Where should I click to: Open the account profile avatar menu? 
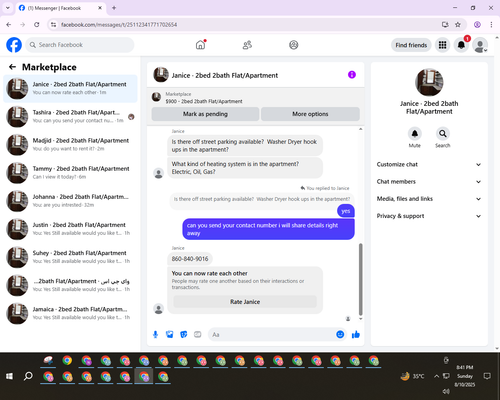[x=480, y=45]
